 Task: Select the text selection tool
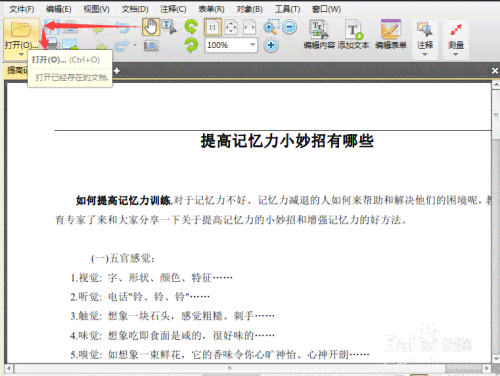click(x=170, y=27)
